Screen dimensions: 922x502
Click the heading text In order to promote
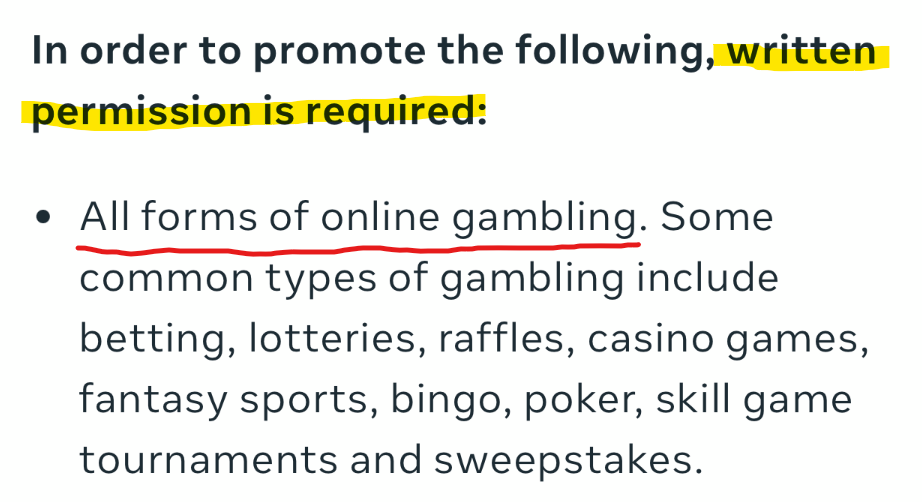pyautogui.click(x=228, y=51)
